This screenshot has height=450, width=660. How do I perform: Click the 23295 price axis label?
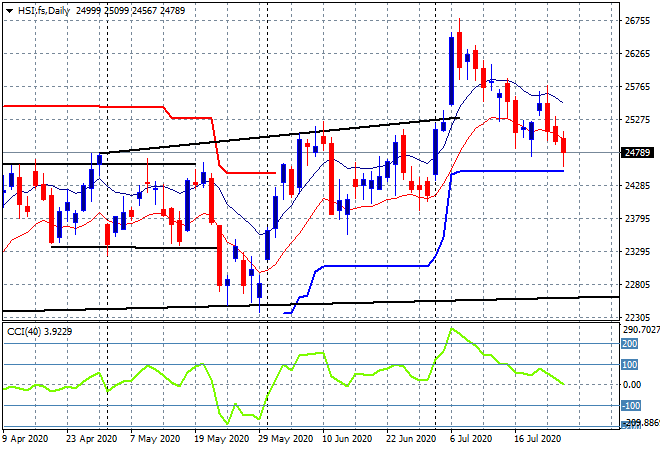coord(637,251)
